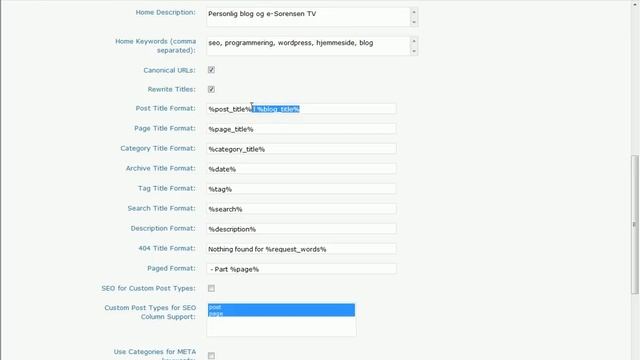Click Home Description scroll up arrow
Image resolution: width=640 pixels, height=360 pixels.
tap(414, 12)
